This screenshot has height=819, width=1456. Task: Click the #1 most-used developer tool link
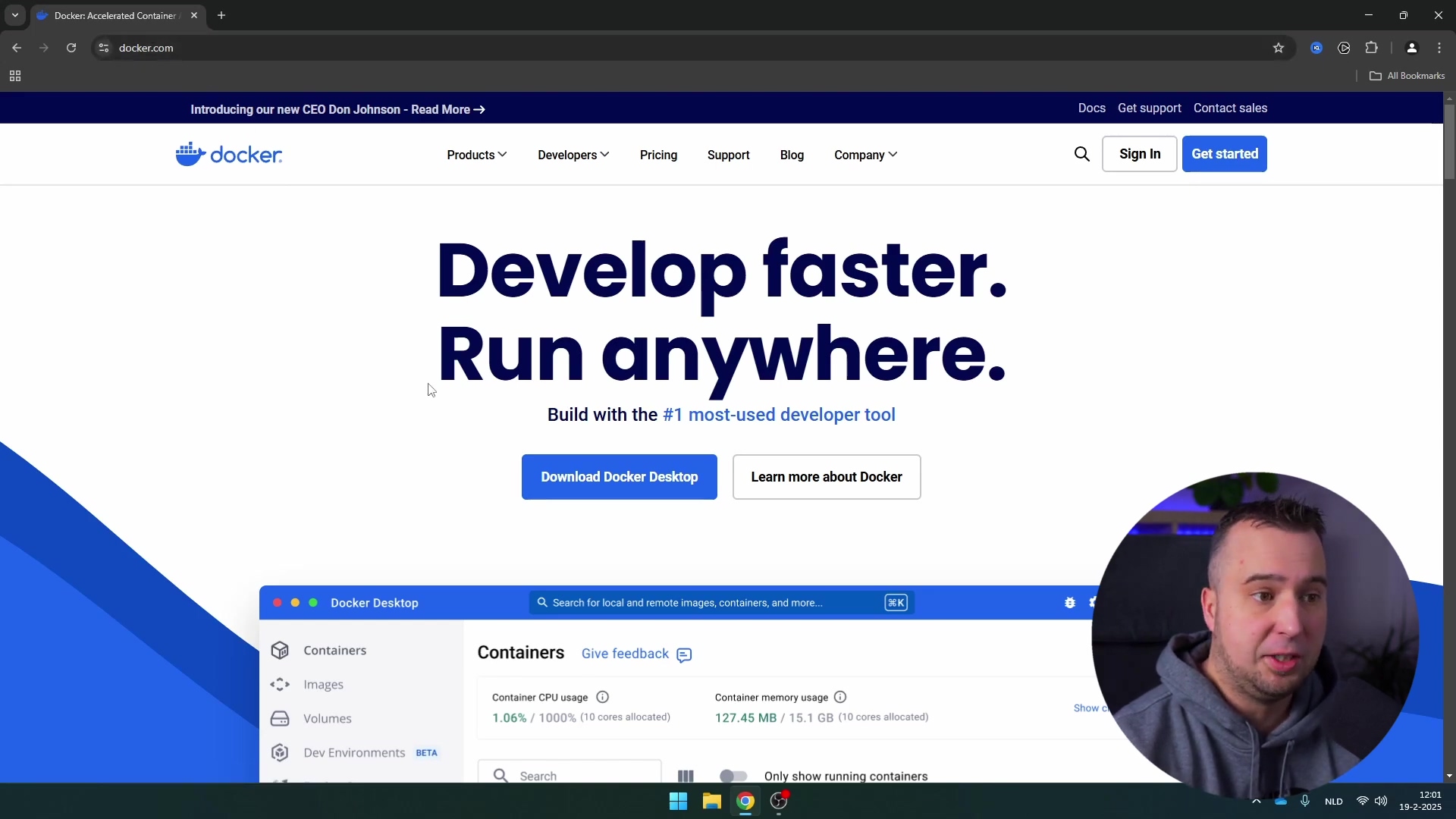(779, 415)
